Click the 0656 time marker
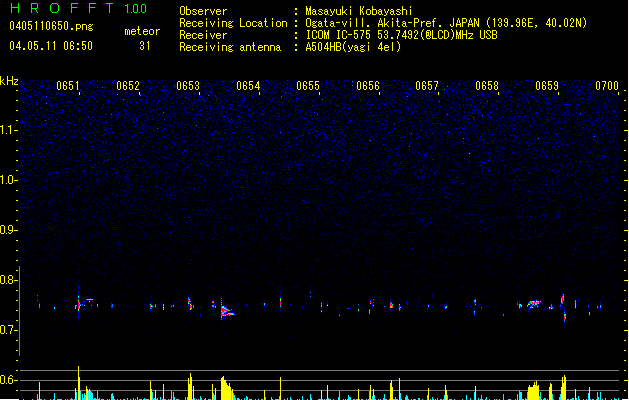The height and width of the screenshot is (400, 629). [367, 86]
